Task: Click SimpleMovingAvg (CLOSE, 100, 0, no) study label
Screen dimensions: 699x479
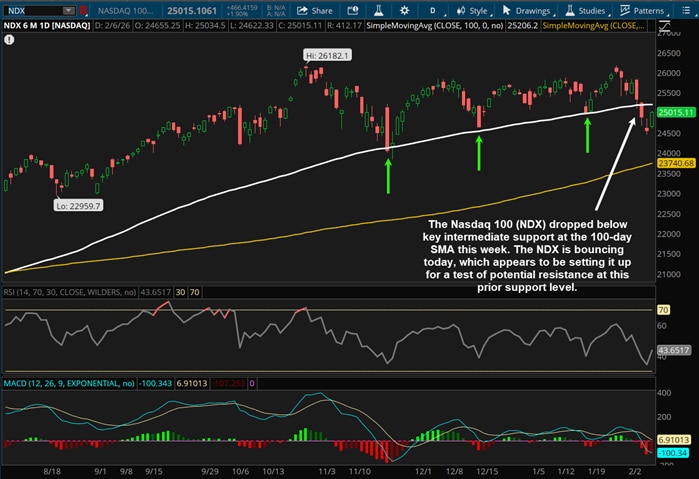Action: [435, 25]
